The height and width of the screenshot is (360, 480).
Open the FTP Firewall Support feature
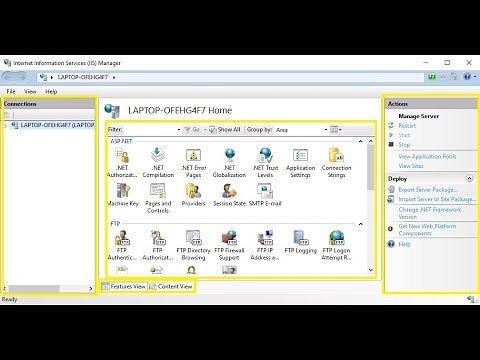coord(229,245)
